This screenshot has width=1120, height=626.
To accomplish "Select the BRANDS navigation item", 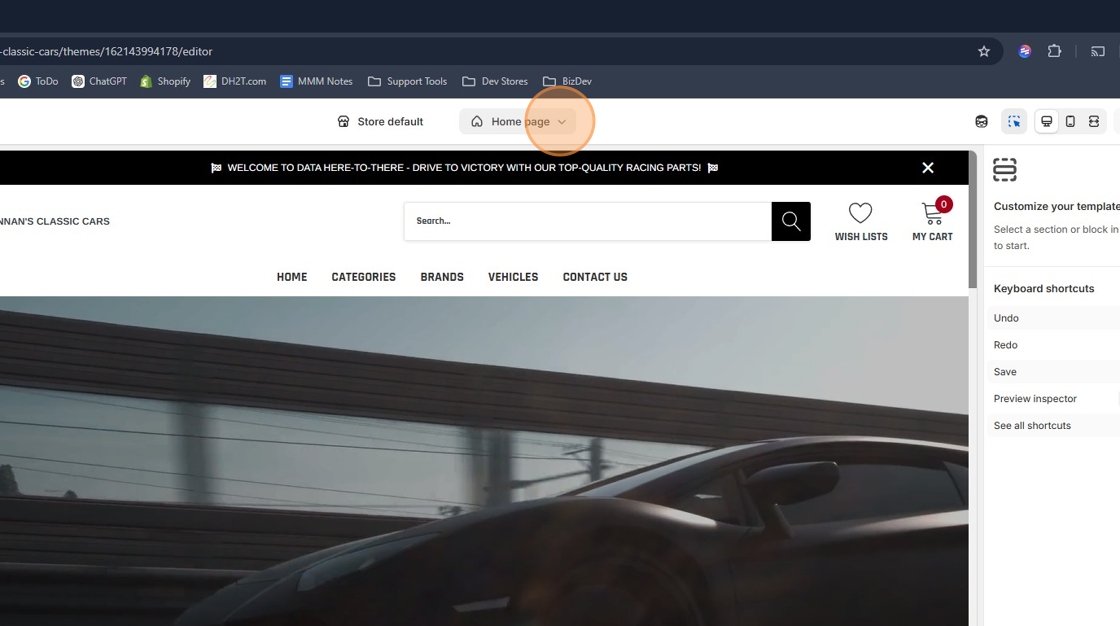I will point(442,277).
